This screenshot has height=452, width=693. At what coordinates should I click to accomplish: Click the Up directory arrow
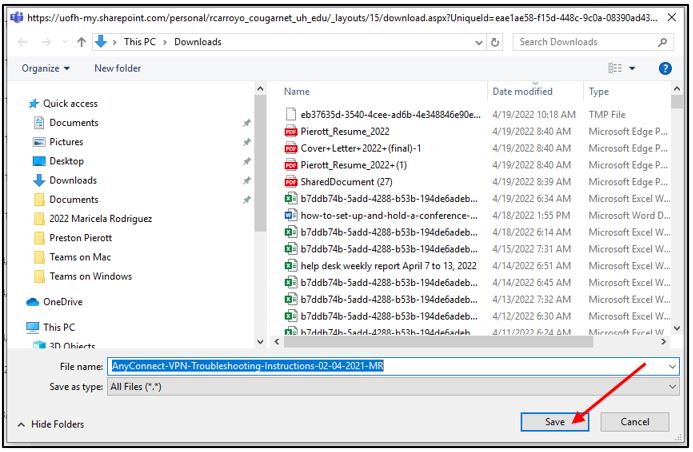81,42
